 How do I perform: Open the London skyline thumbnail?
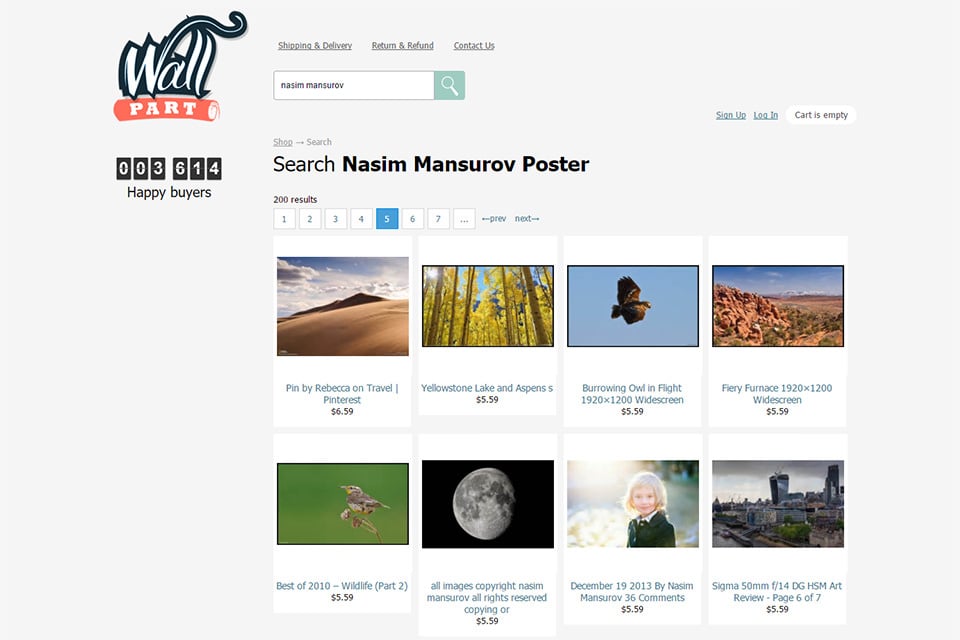point(778,504)
